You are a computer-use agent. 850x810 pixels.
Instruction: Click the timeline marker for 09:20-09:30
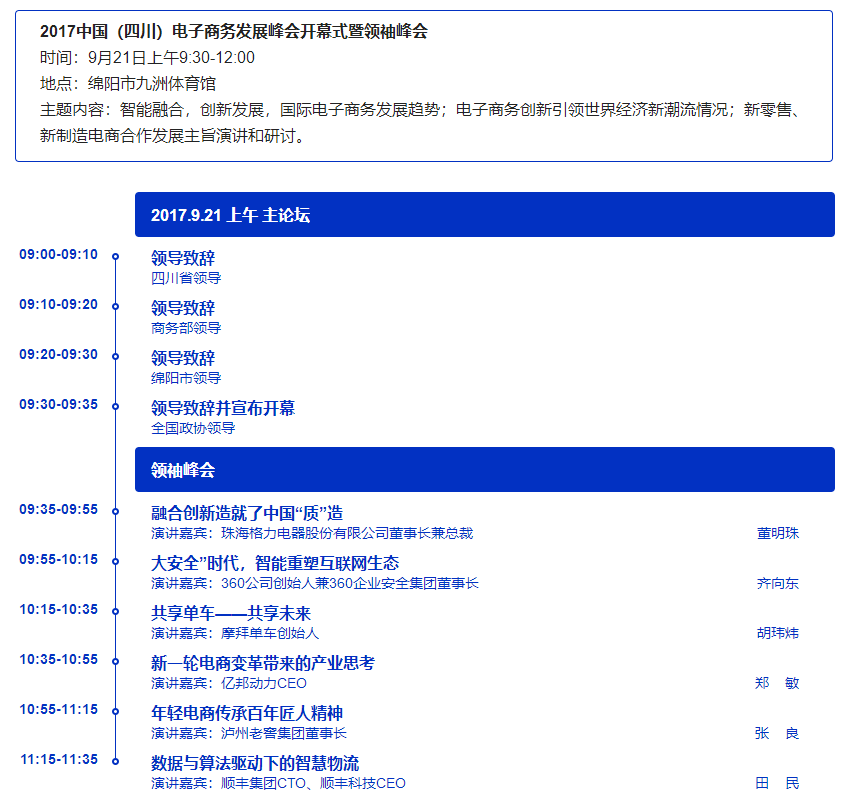[115, 356]
